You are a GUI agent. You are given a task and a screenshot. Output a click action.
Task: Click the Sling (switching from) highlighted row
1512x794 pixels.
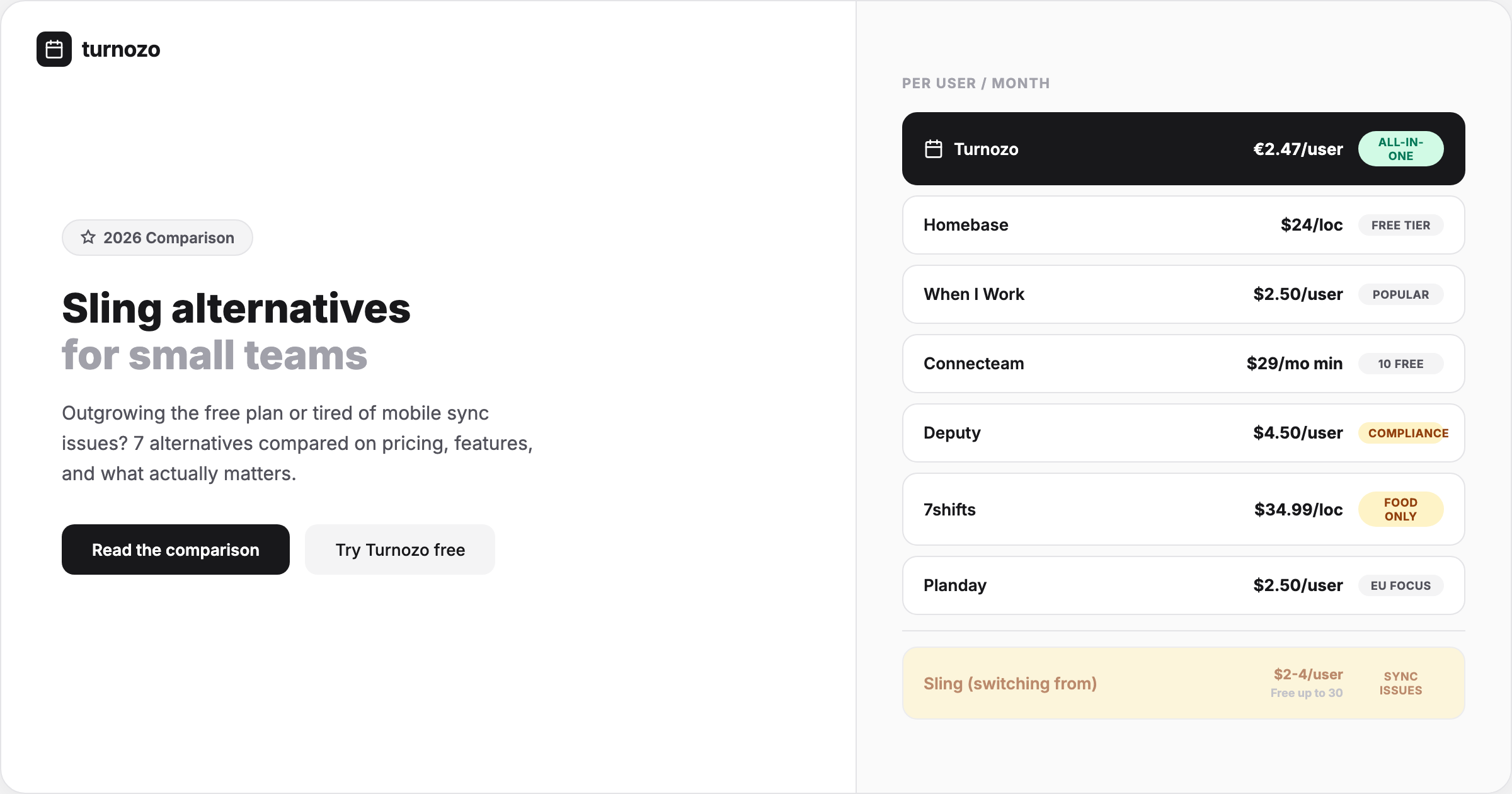coord(1183,683)
